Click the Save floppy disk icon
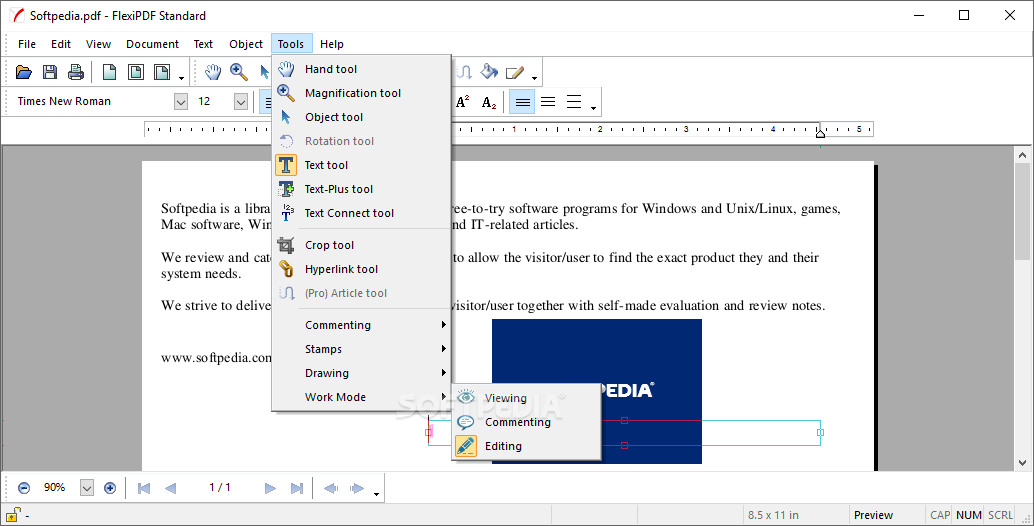This screenshot has width=1034, height=526. click(x=50, y=72)
